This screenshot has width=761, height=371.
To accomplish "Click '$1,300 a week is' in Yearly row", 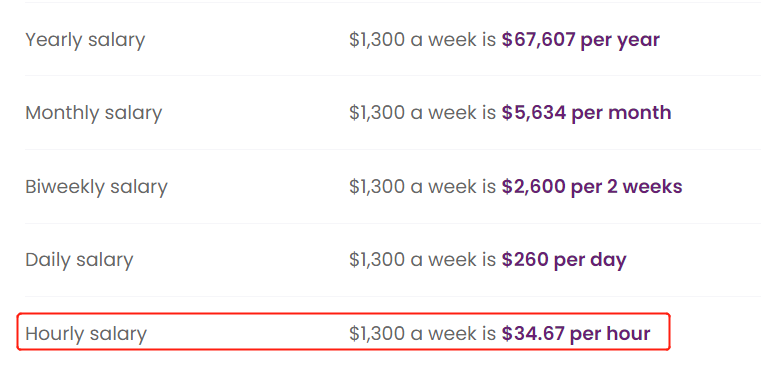I will coord(423,40).
